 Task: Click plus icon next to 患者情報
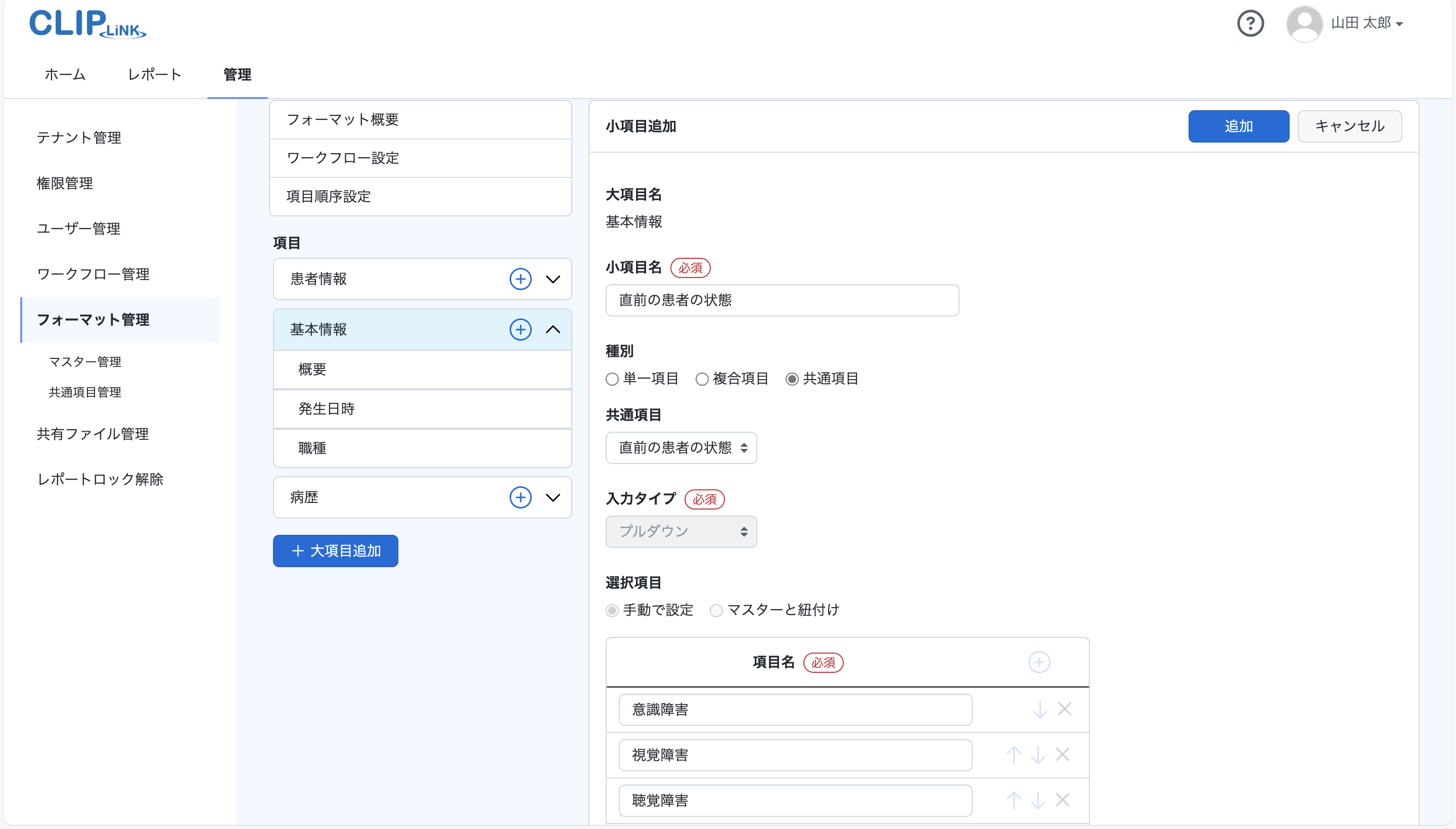coord(520,279)
